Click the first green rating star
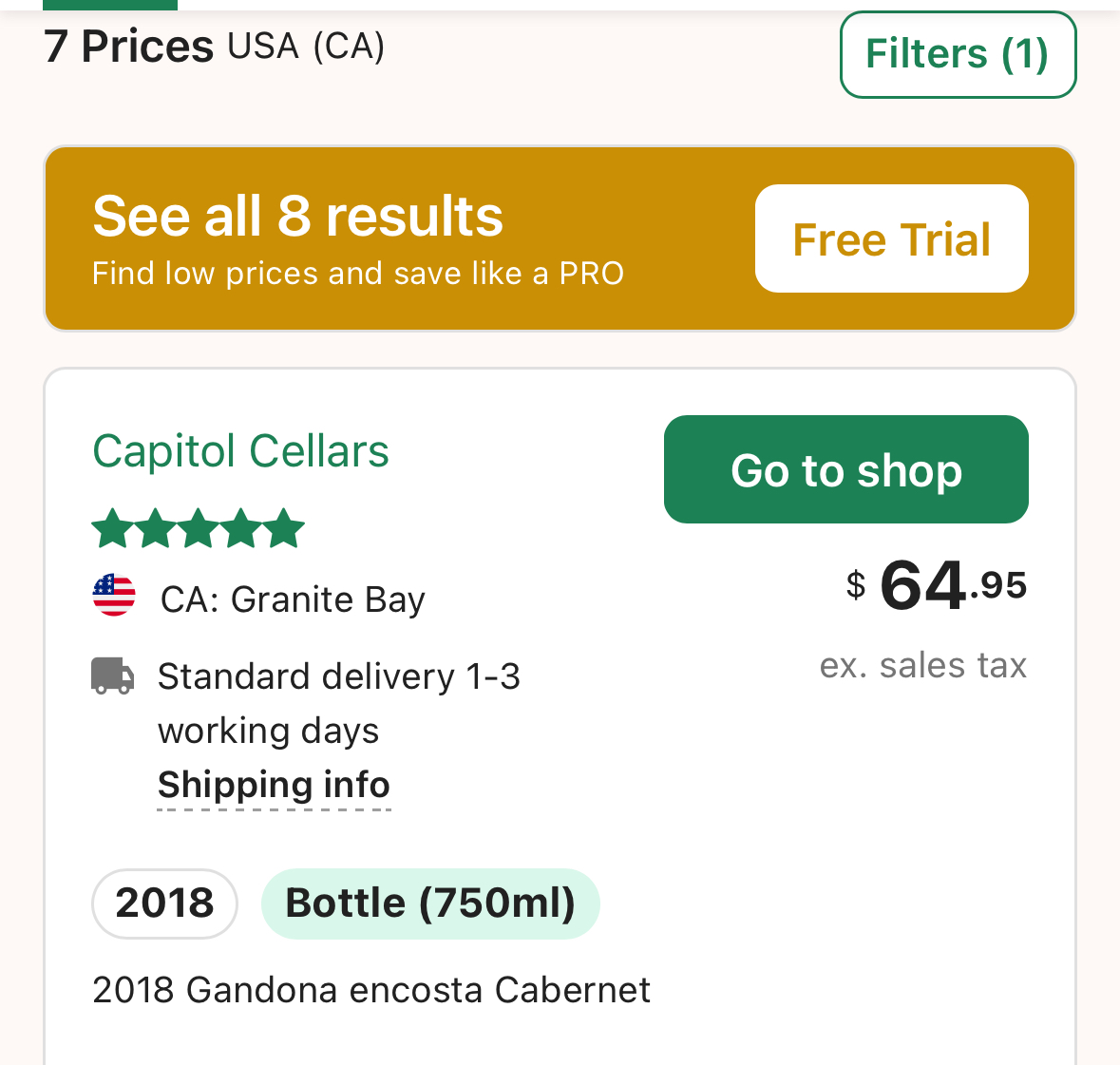The height and width of the screenshot is (1065, 1120). [x=111, y=529]
